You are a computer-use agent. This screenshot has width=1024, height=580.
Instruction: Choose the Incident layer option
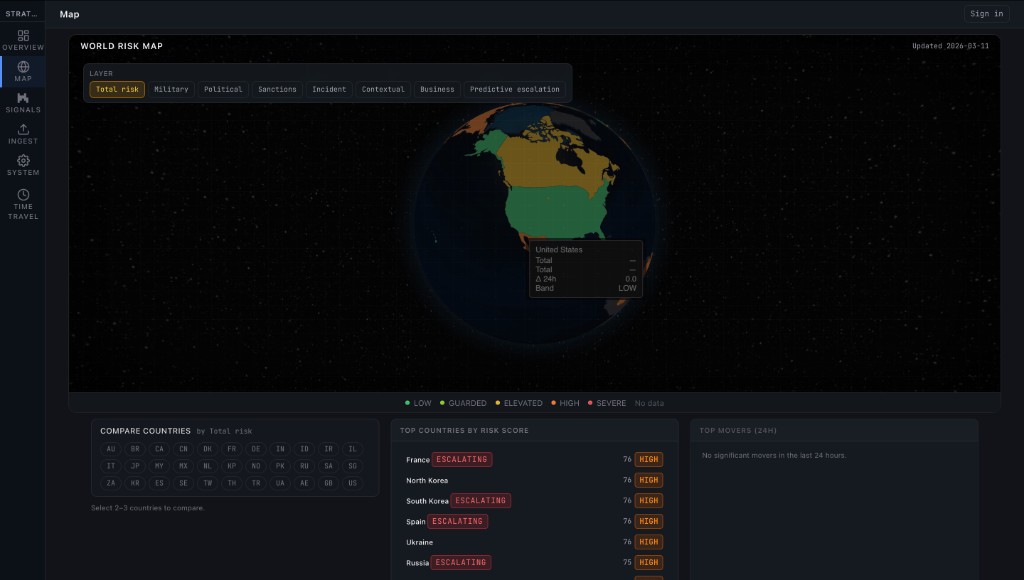click(329, 89)
